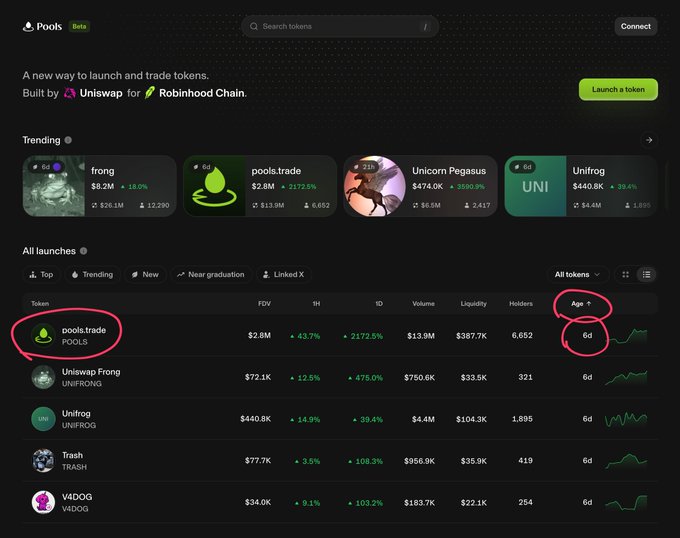Image resolution: width=680 pixels, height=538 pixels.
Task: Click the Uniswap Frong row sparkline chart
Action: point(626,377)
